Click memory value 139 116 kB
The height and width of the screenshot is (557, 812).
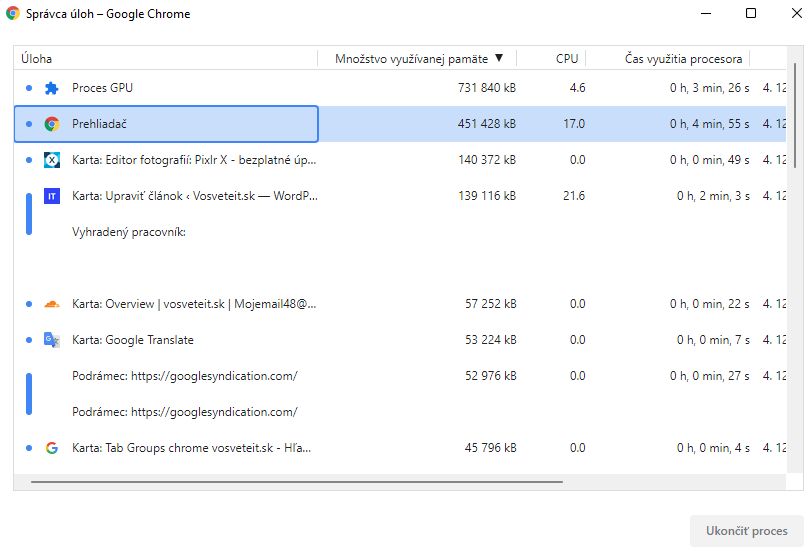click(487, 196)
